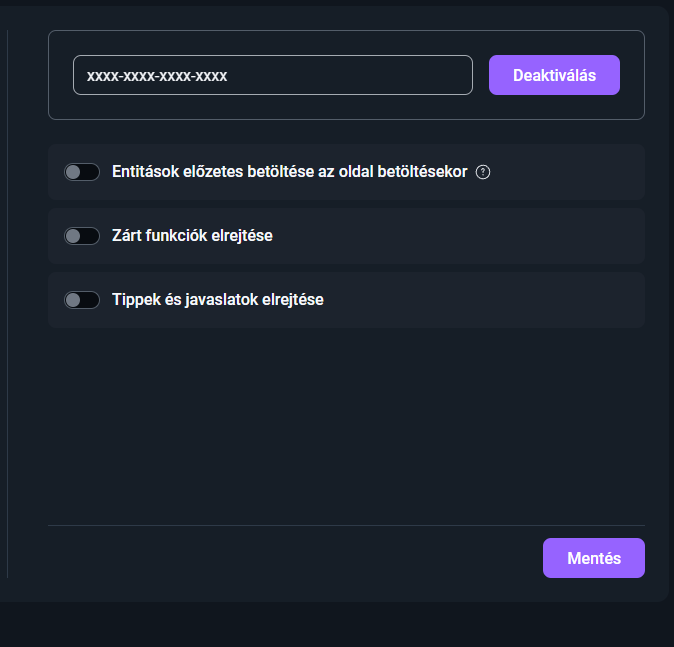674x647 pixels.
Task: Enable the Zárt funkciók elrejtése switch
Action: pyautogui.click(x=82, y=236)
